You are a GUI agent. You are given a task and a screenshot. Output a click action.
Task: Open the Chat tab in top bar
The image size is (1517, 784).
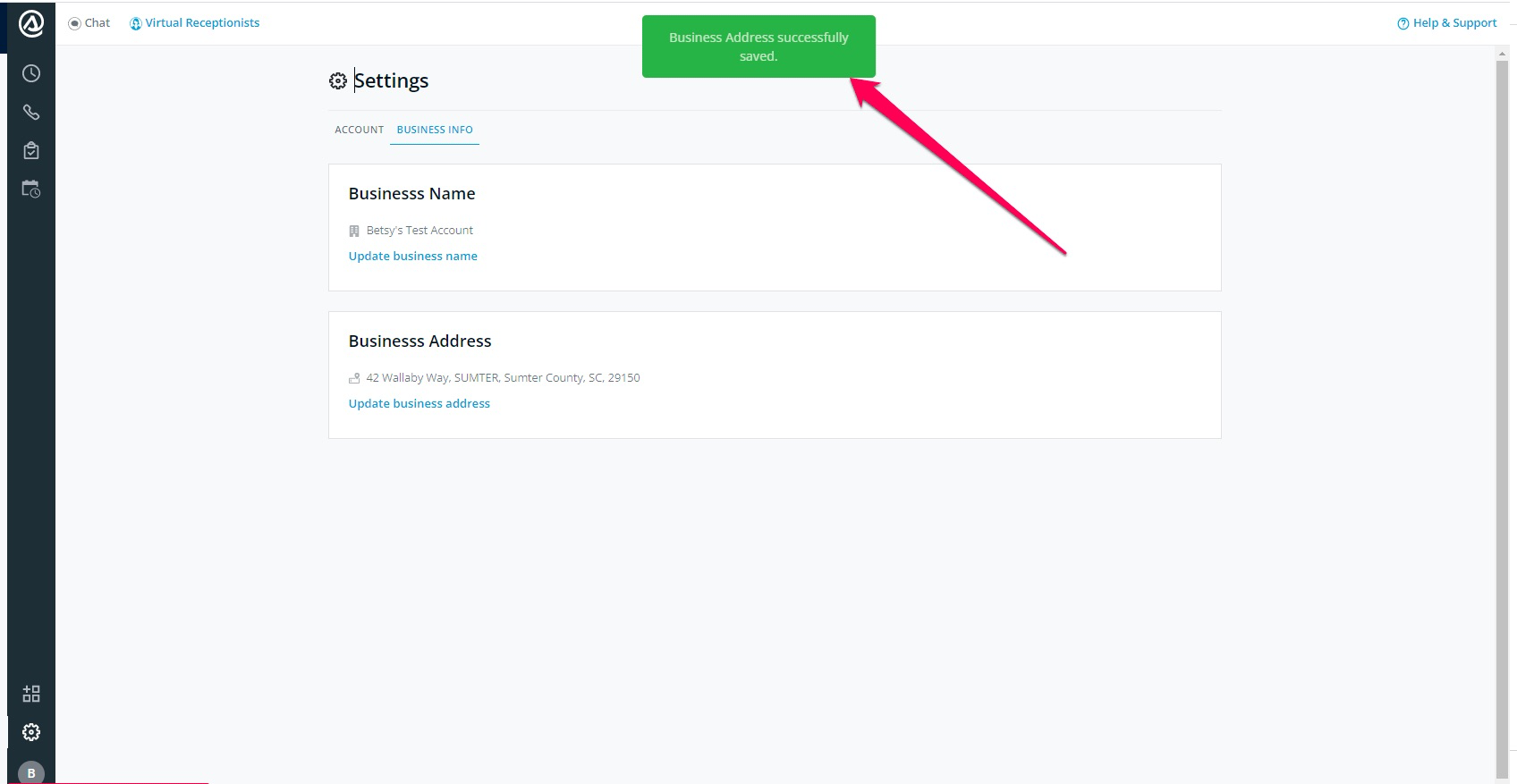89,23
